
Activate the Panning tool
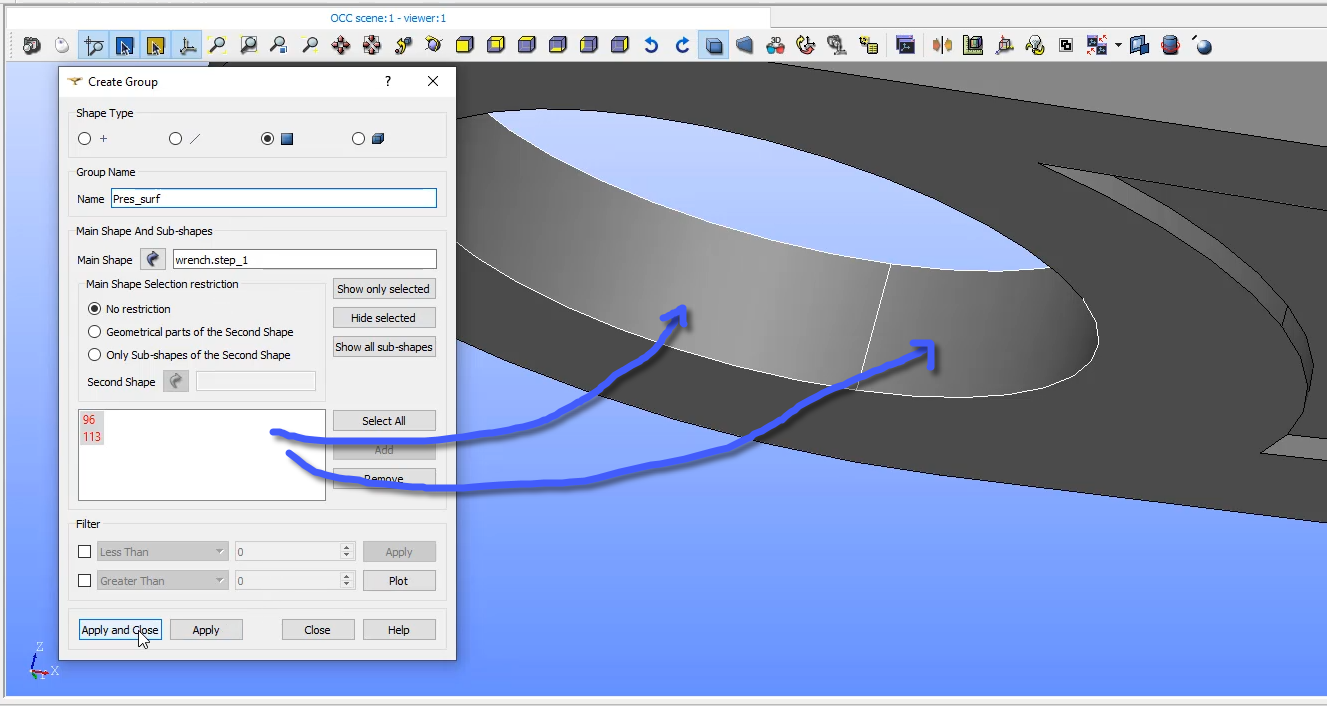coord(340,44)
